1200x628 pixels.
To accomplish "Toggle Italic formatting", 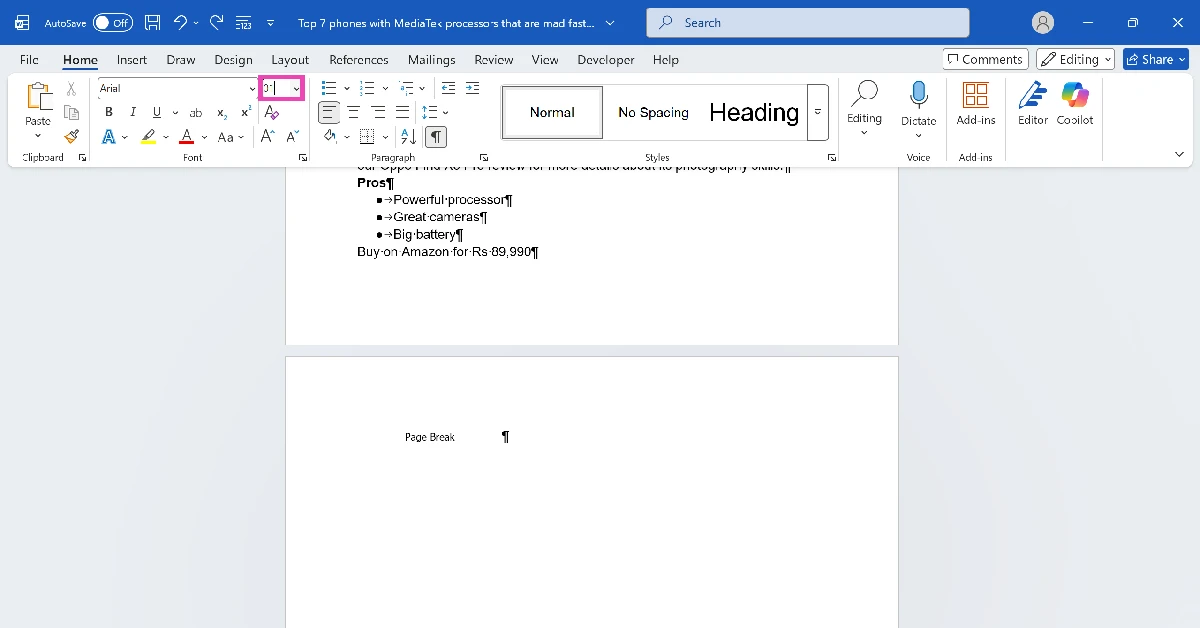I will pyautogui.click(x=131, y=112).
